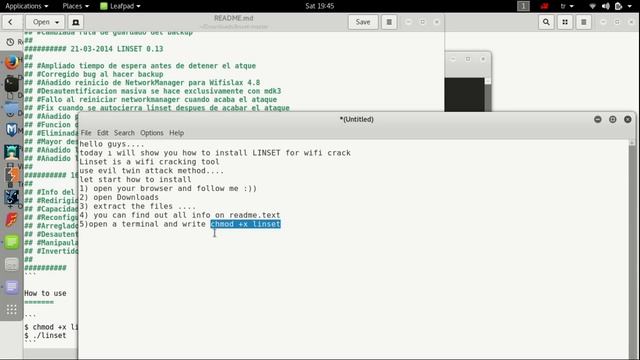The height and width of the screenshot is (360, 640).
Task: Open the Leafpad app menu in top bar
Action: 120,6
